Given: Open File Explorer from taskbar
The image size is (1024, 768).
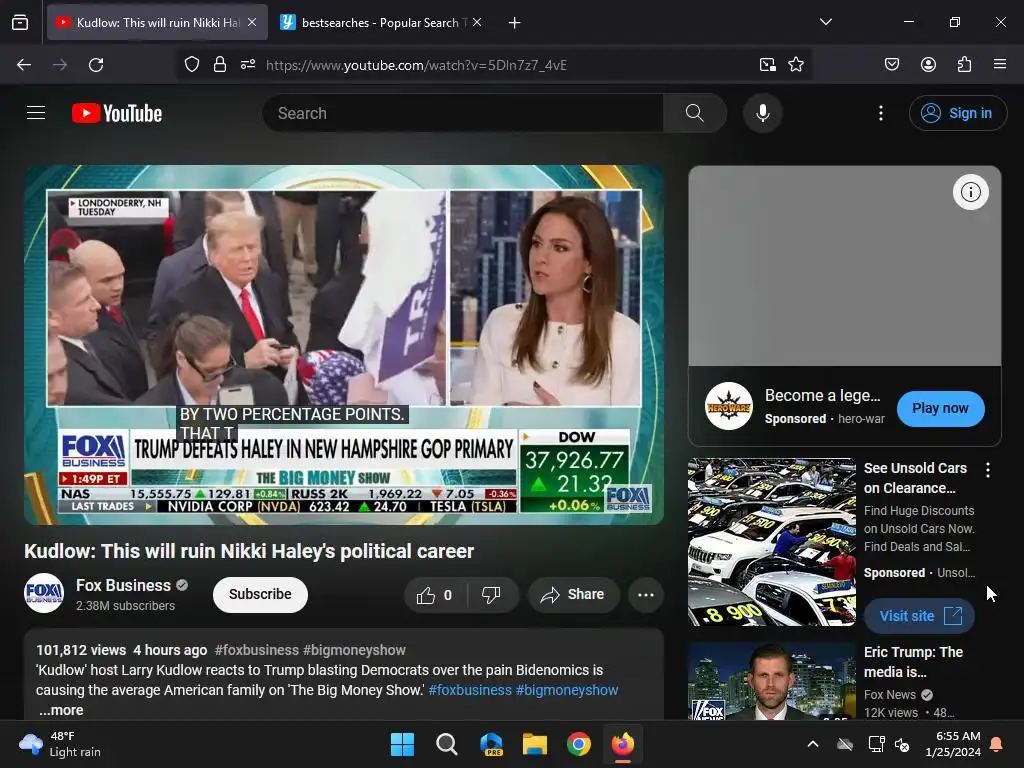Looking at the screenshot, I should pyautogui.click(x=535, y=744).
